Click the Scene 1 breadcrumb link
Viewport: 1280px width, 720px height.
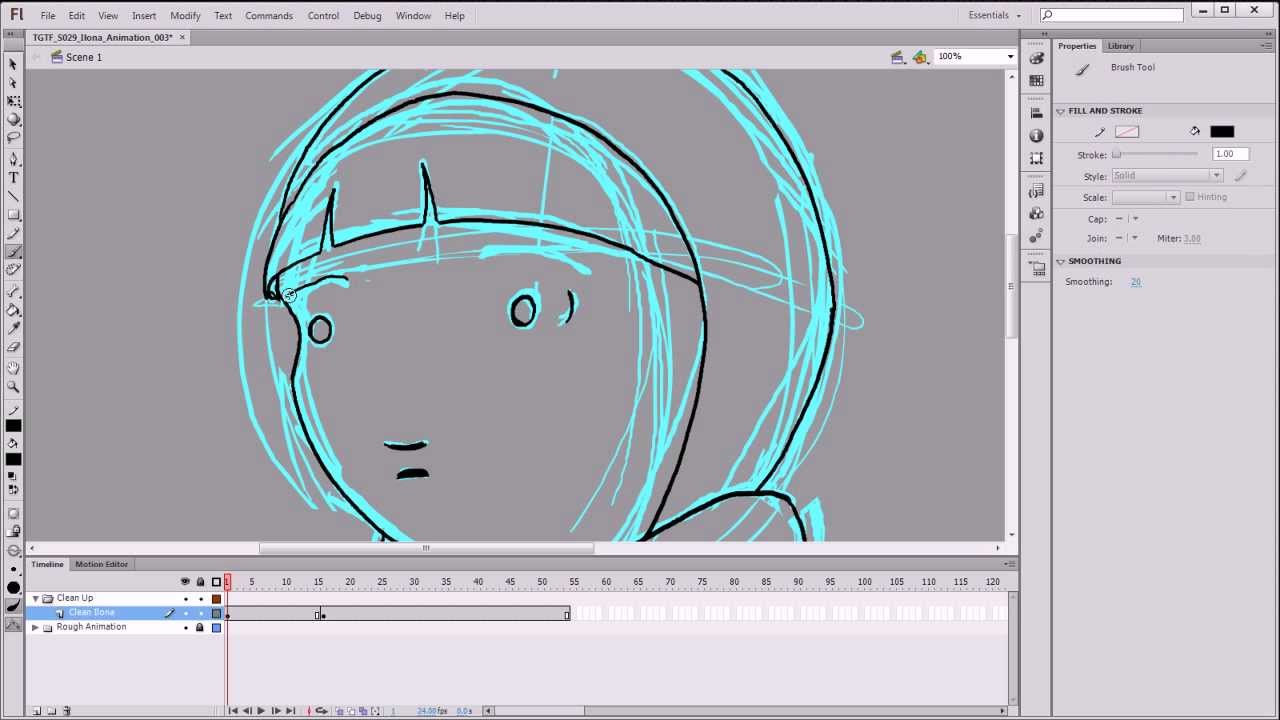pos(84,57)
